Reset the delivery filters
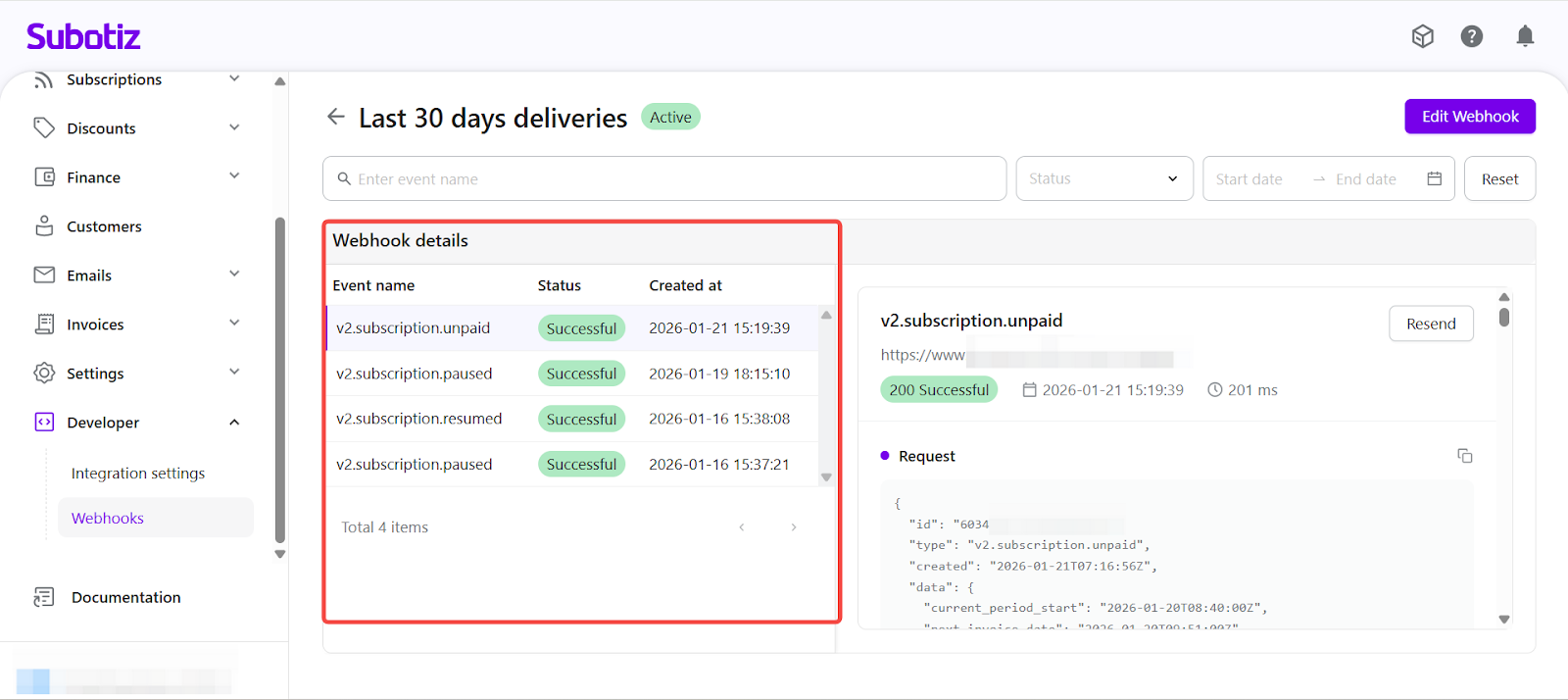The image size is (1568, 700). pyautogui.click(x=1498, y=179)
